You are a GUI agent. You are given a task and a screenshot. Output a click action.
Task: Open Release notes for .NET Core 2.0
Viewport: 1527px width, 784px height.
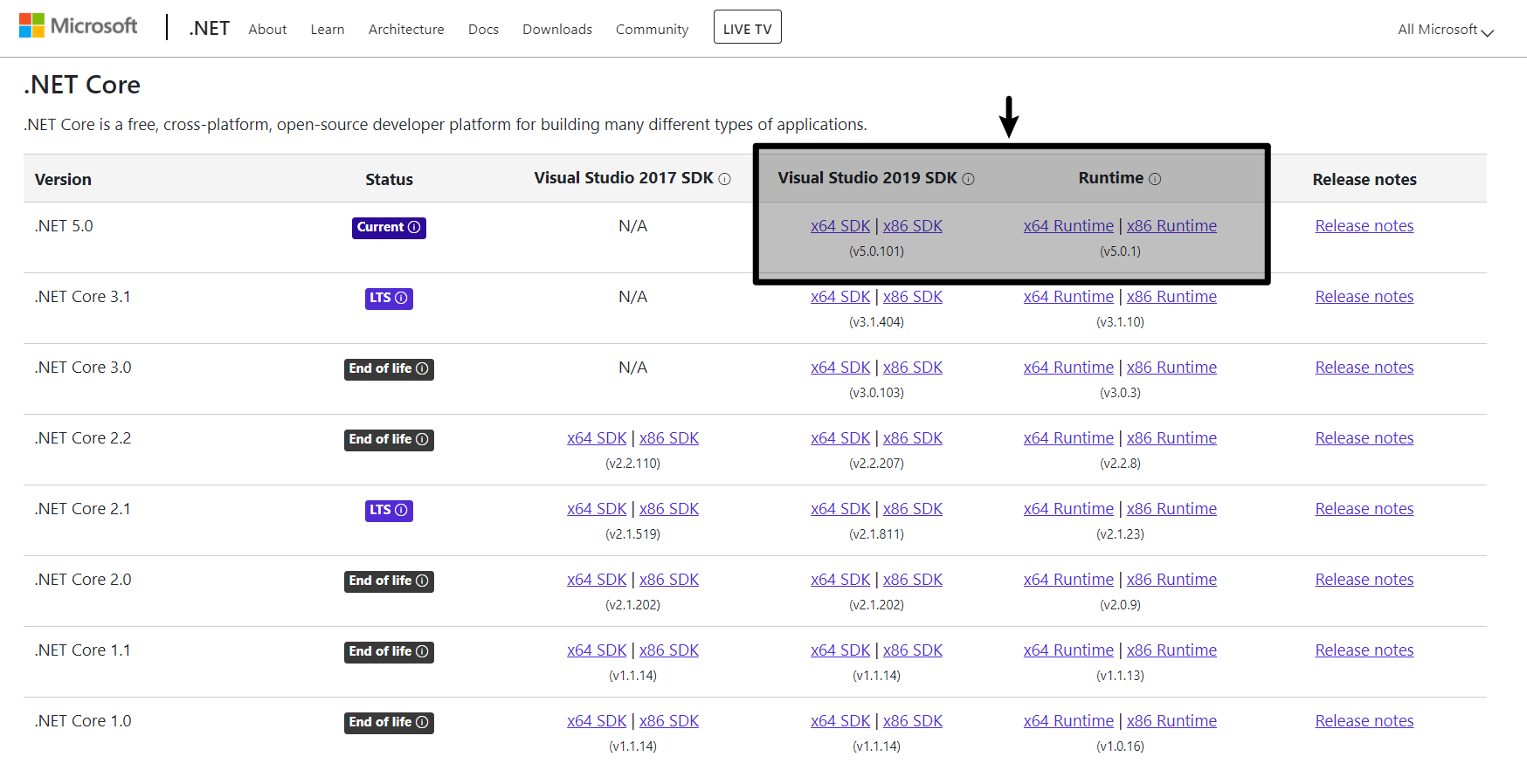[x=1365, y=580]
